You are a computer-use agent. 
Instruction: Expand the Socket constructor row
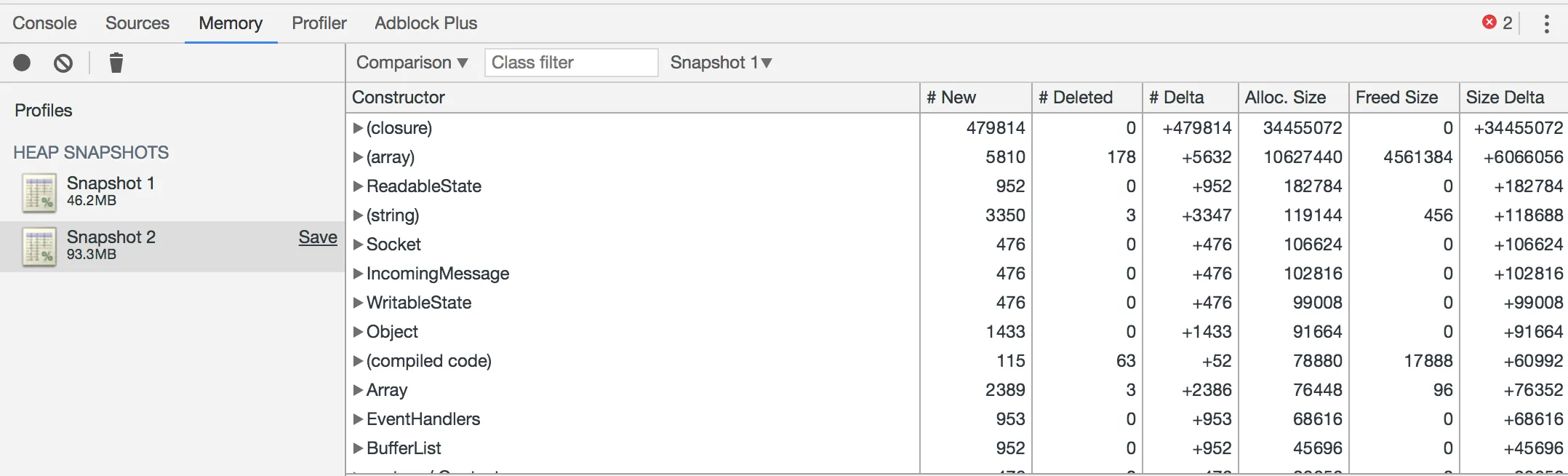(358, 245)
